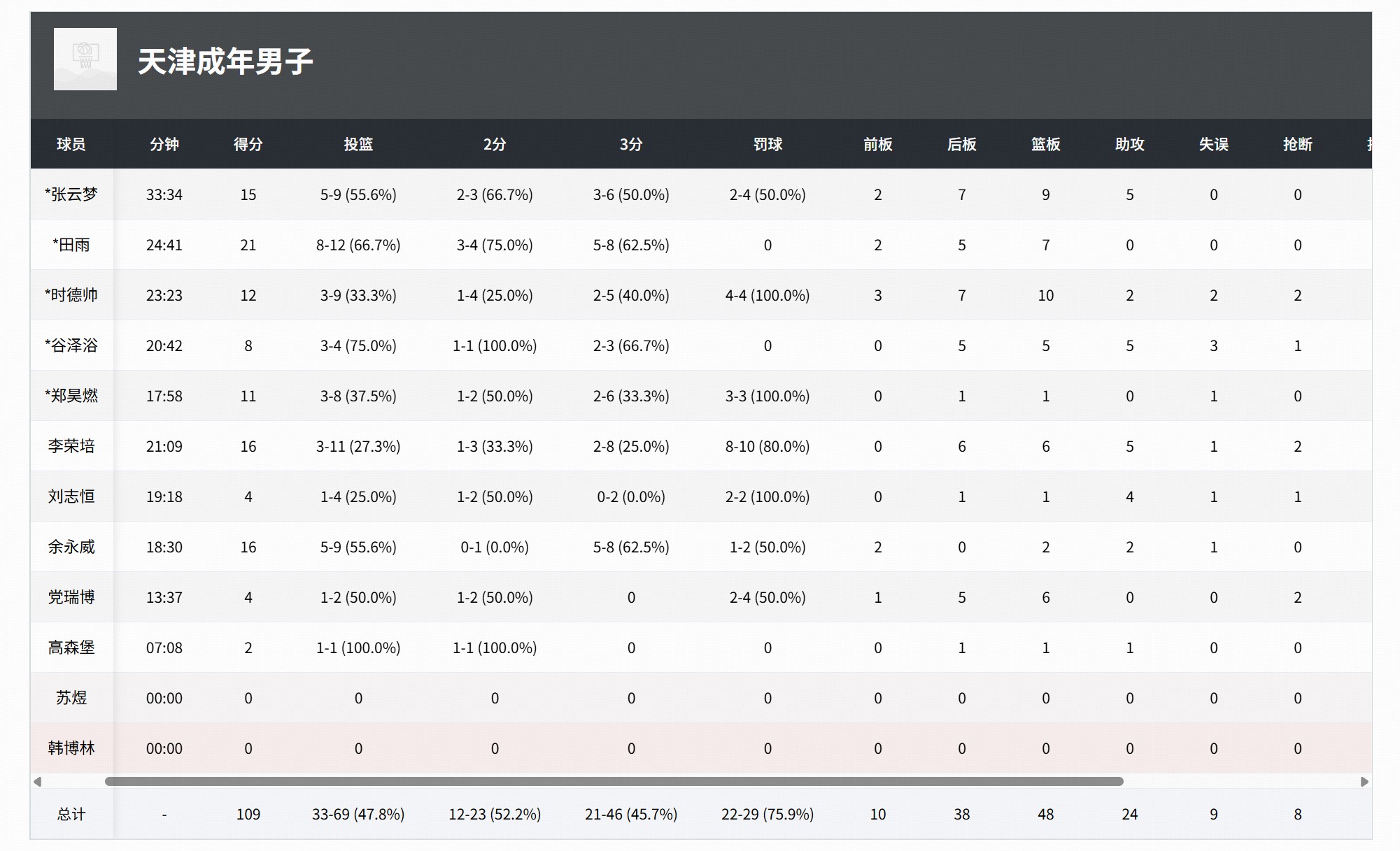Click the 罚球 column header

[x=768, y=144]
